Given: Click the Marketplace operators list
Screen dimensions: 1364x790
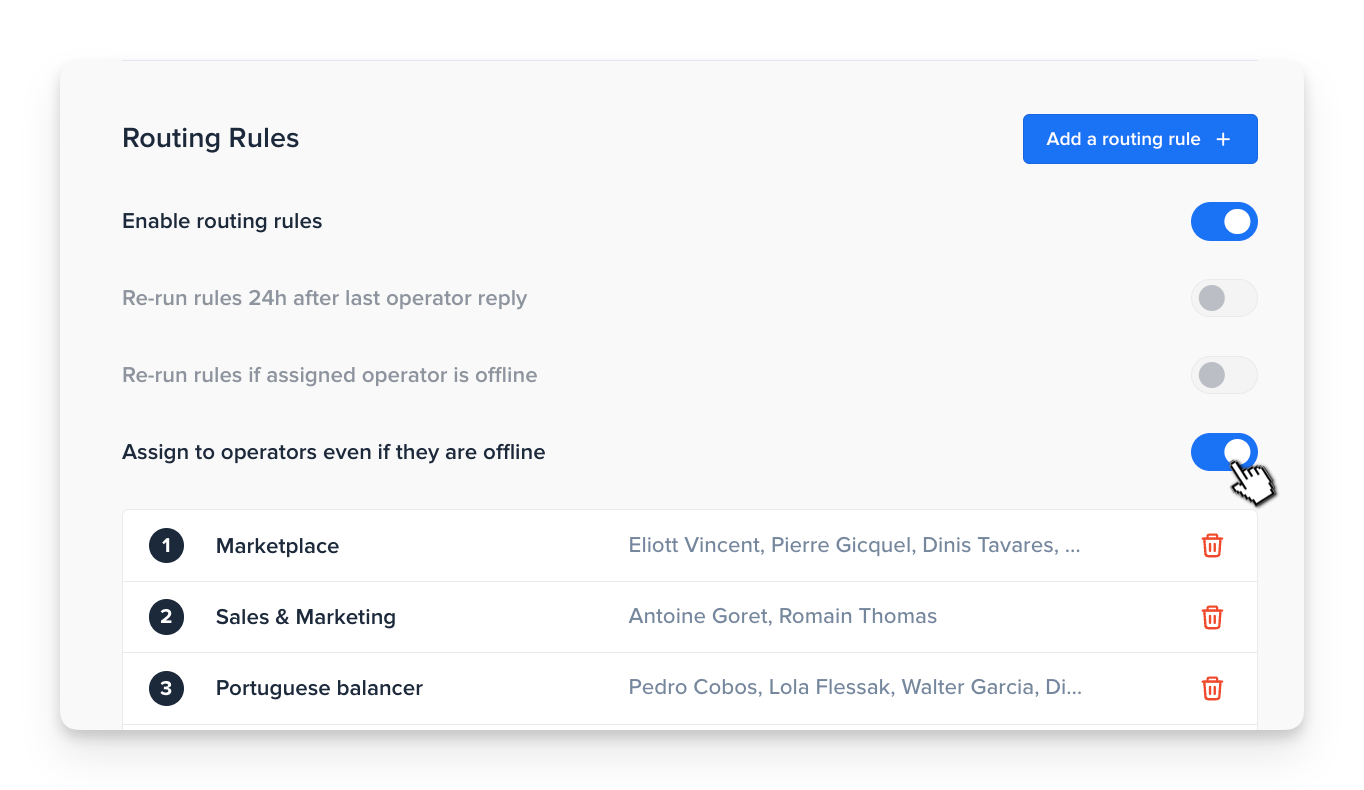Looking at the screenshot, I should [x=854, y=545].
